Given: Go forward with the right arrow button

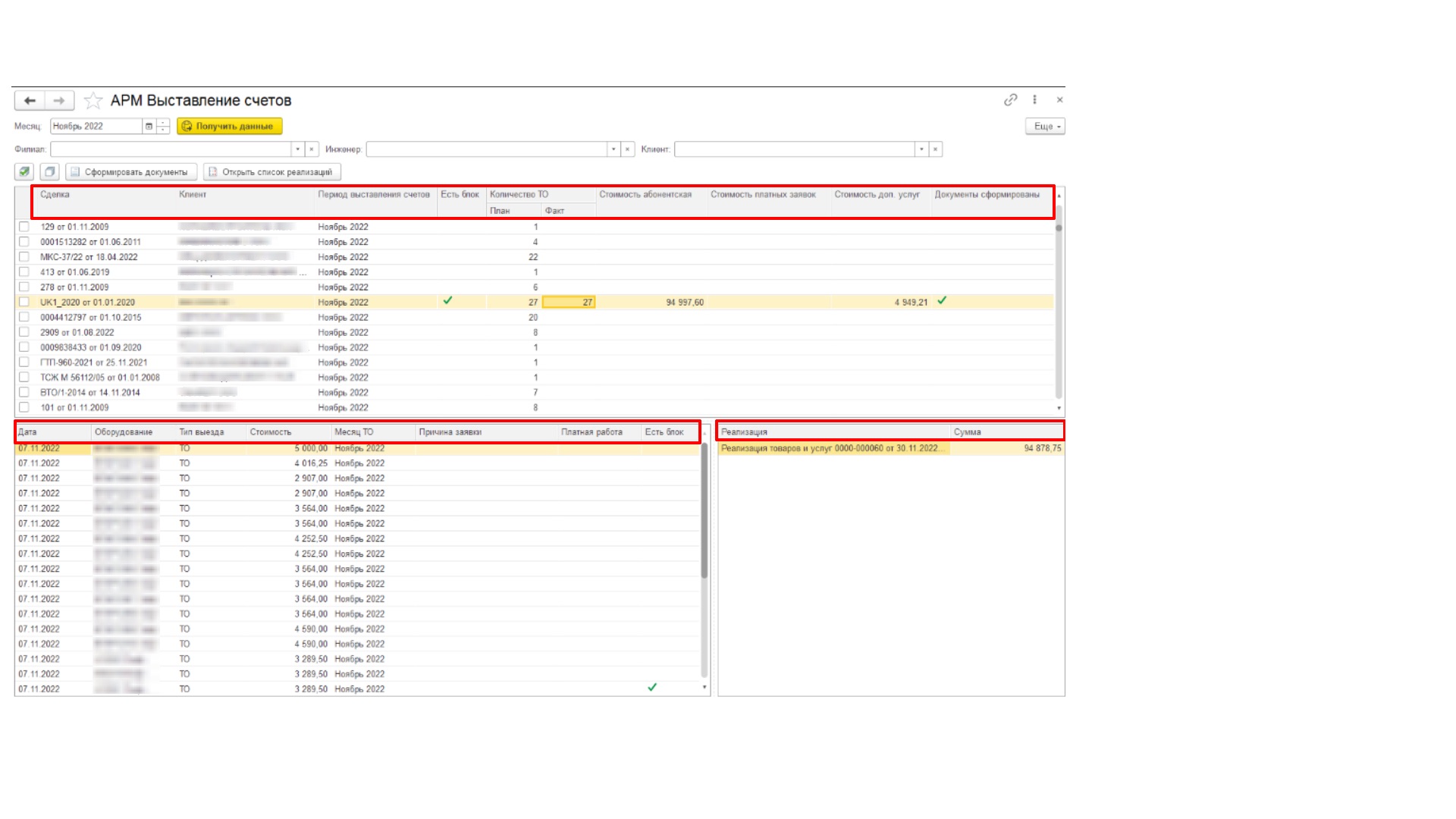Looking at the screenshot, I should [59, 100].
